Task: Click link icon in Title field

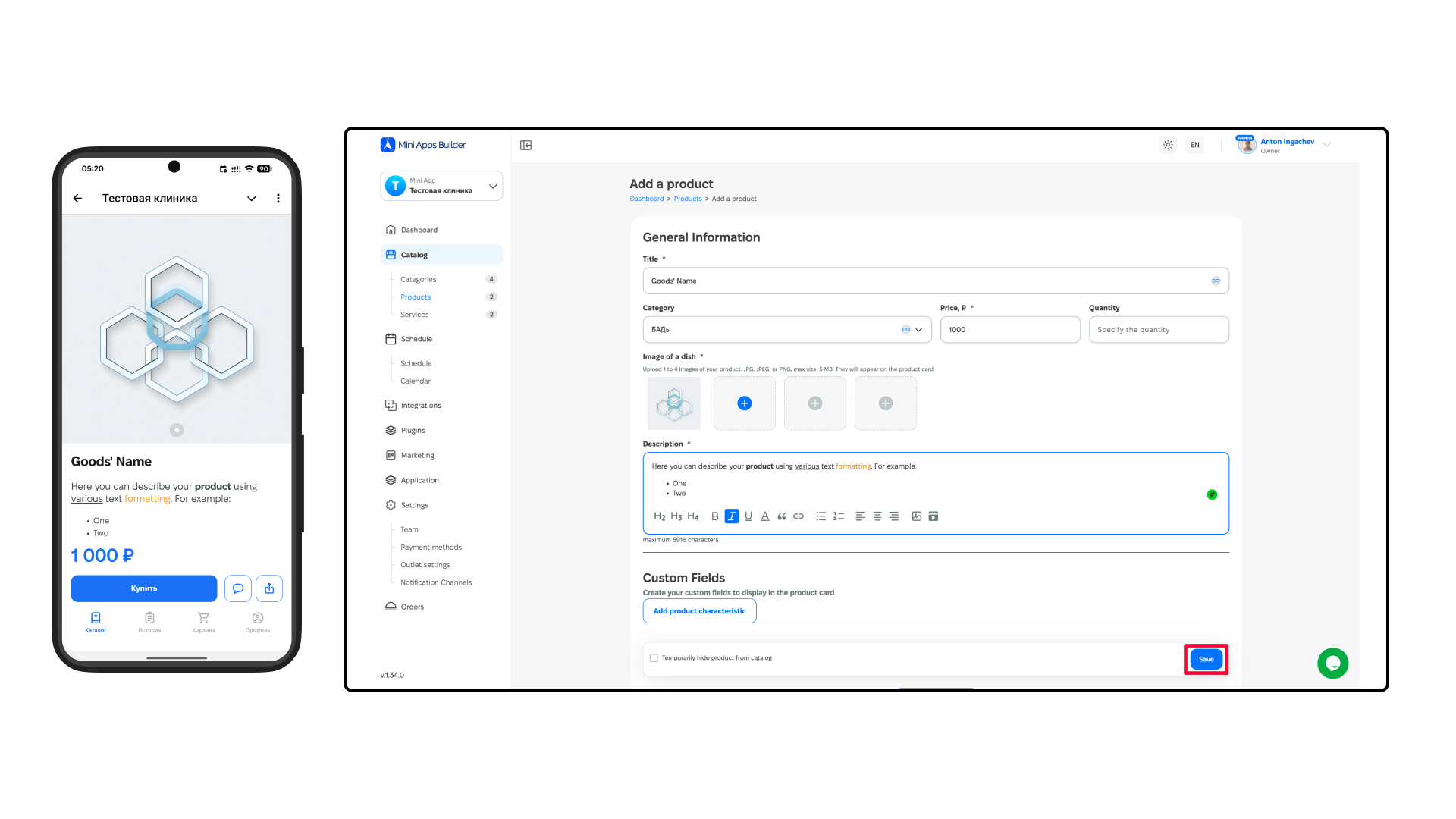Action: point(1216,281)
